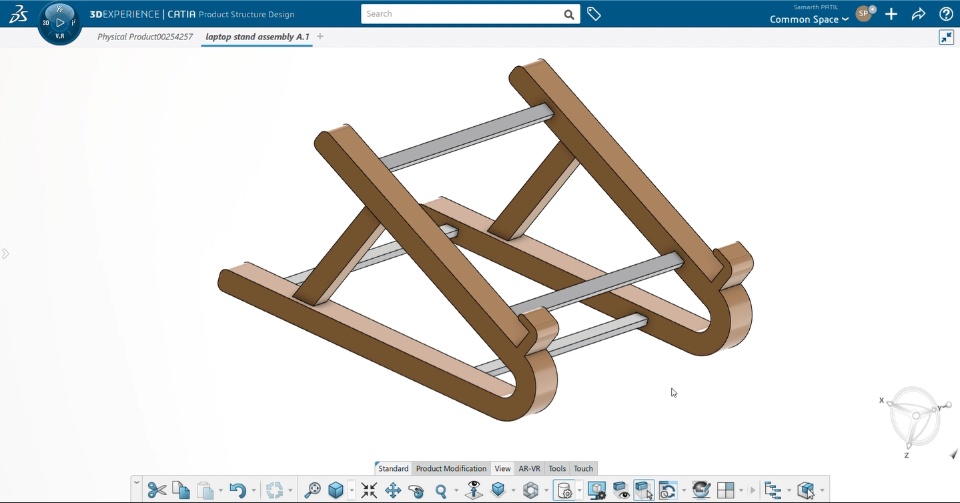This screenshot has width=960, height=503.
Task: Open the 3D compass in header
Action: [59, 23]
